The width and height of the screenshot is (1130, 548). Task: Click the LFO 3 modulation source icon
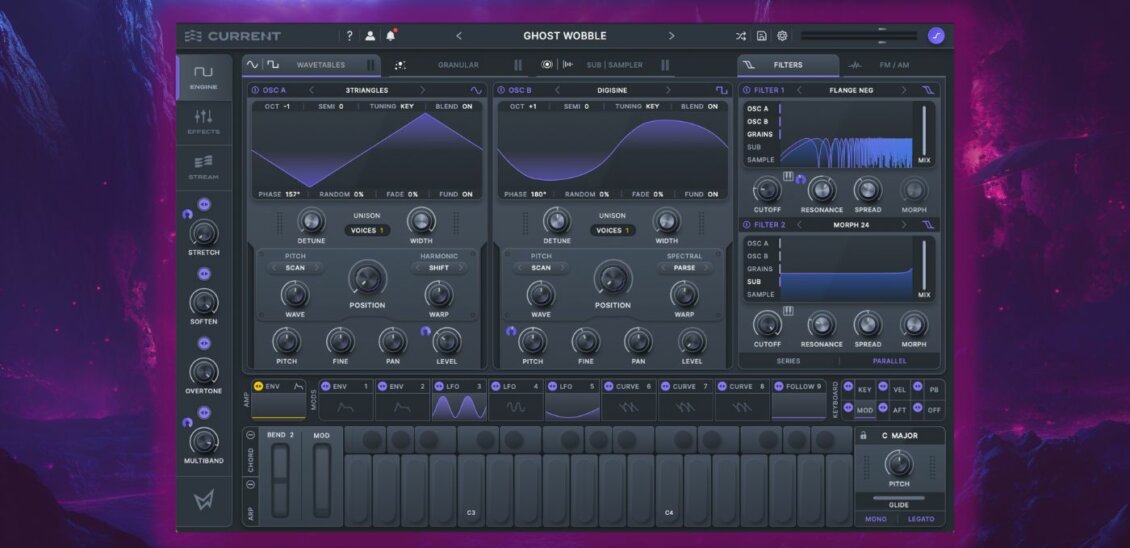[438, 386]
